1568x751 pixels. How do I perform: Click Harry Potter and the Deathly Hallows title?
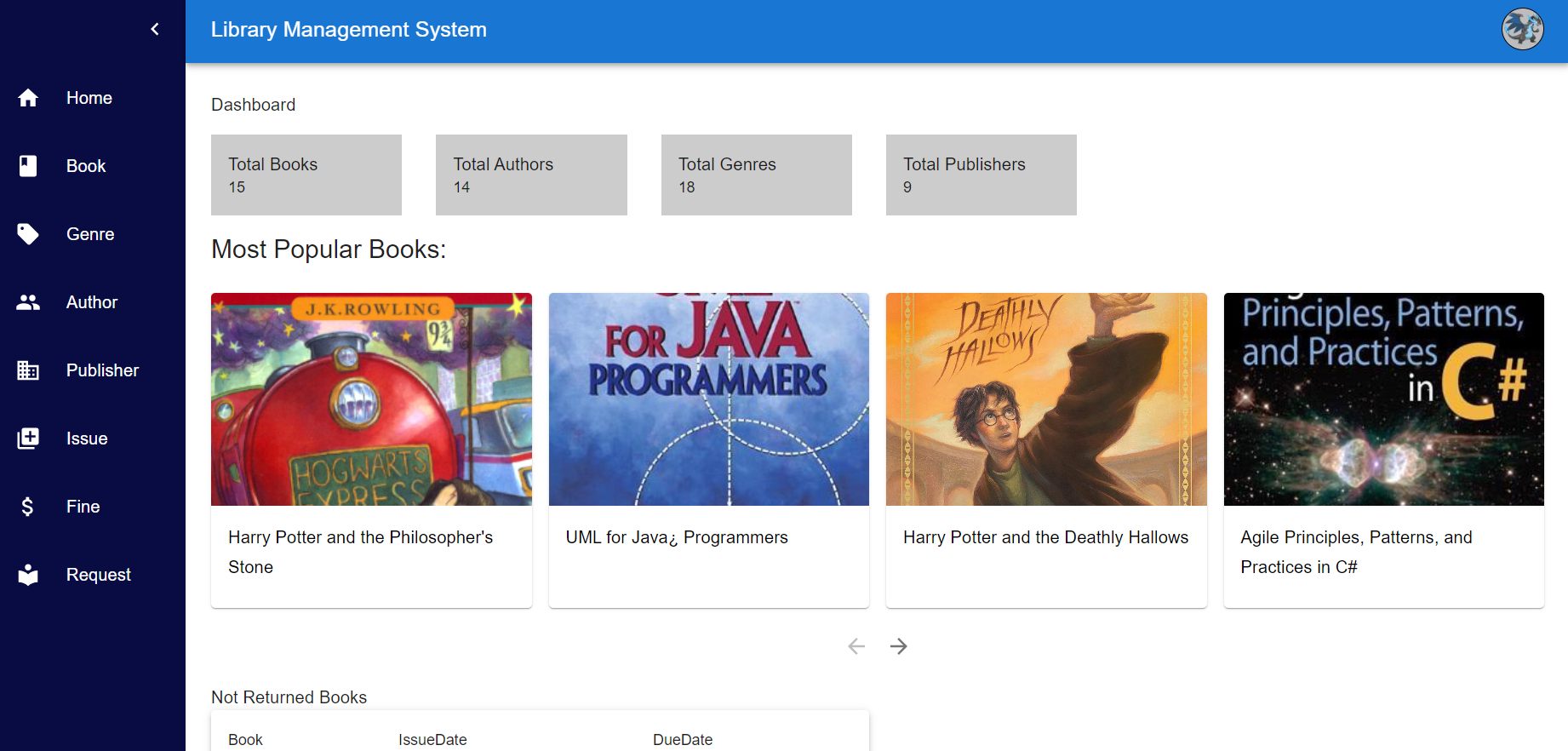1045,537
